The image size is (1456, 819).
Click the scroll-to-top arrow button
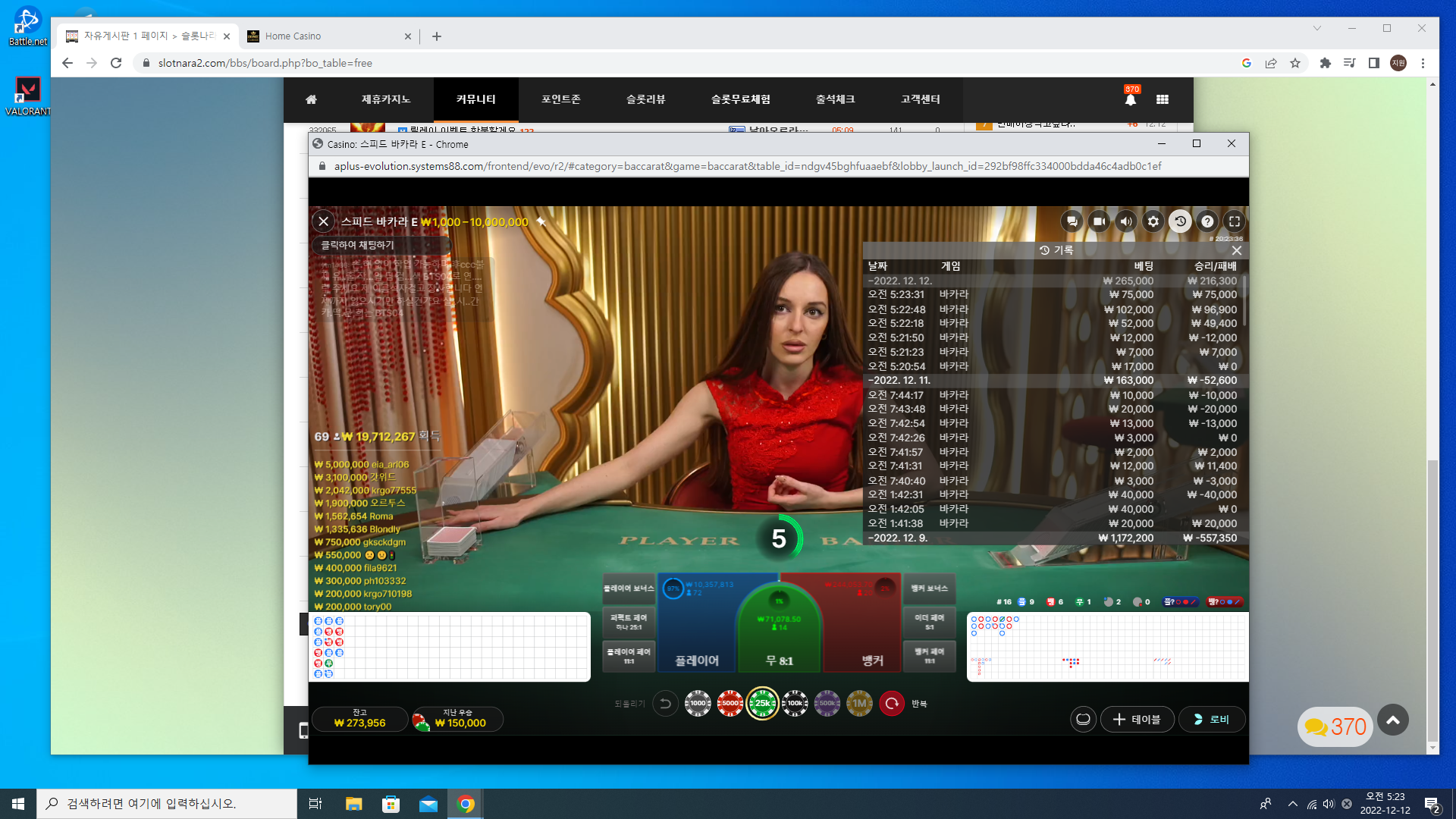[1393, 720]
